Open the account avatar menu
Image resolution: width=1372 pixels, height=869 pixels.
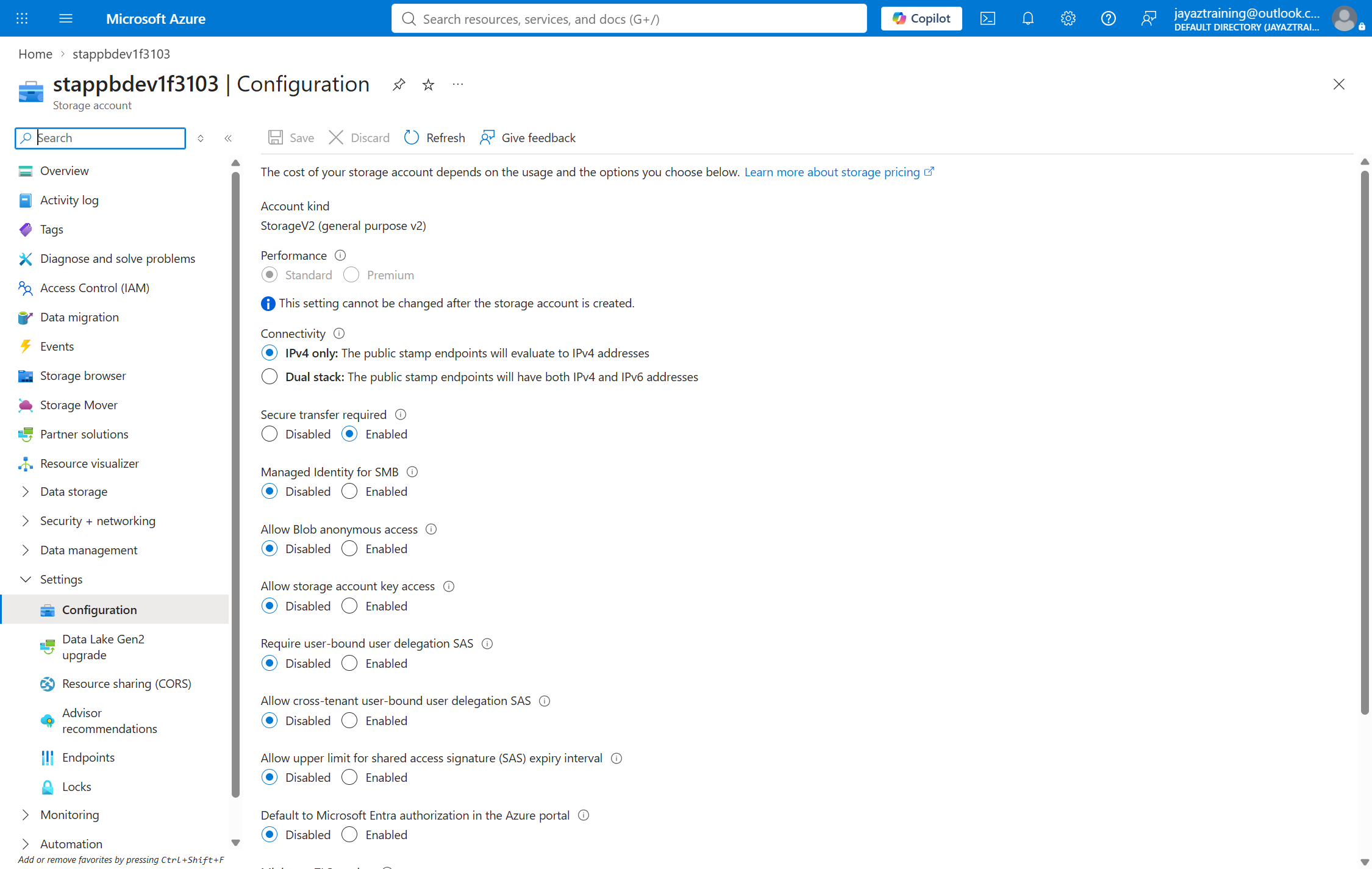[x=1344, y=18]
